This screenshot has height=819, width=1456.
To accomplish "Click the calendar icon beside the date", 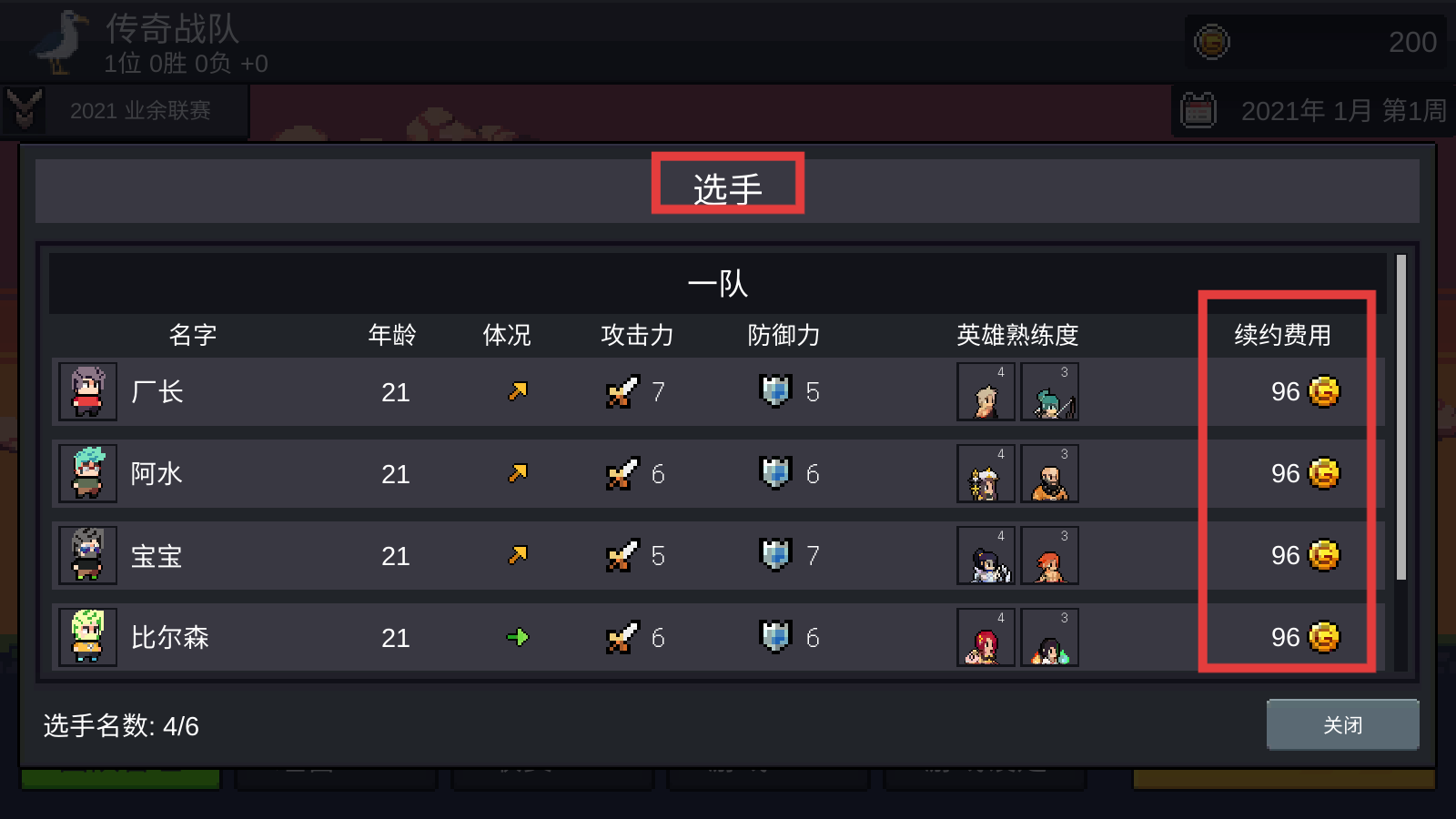I will [x=1198, y=110].
